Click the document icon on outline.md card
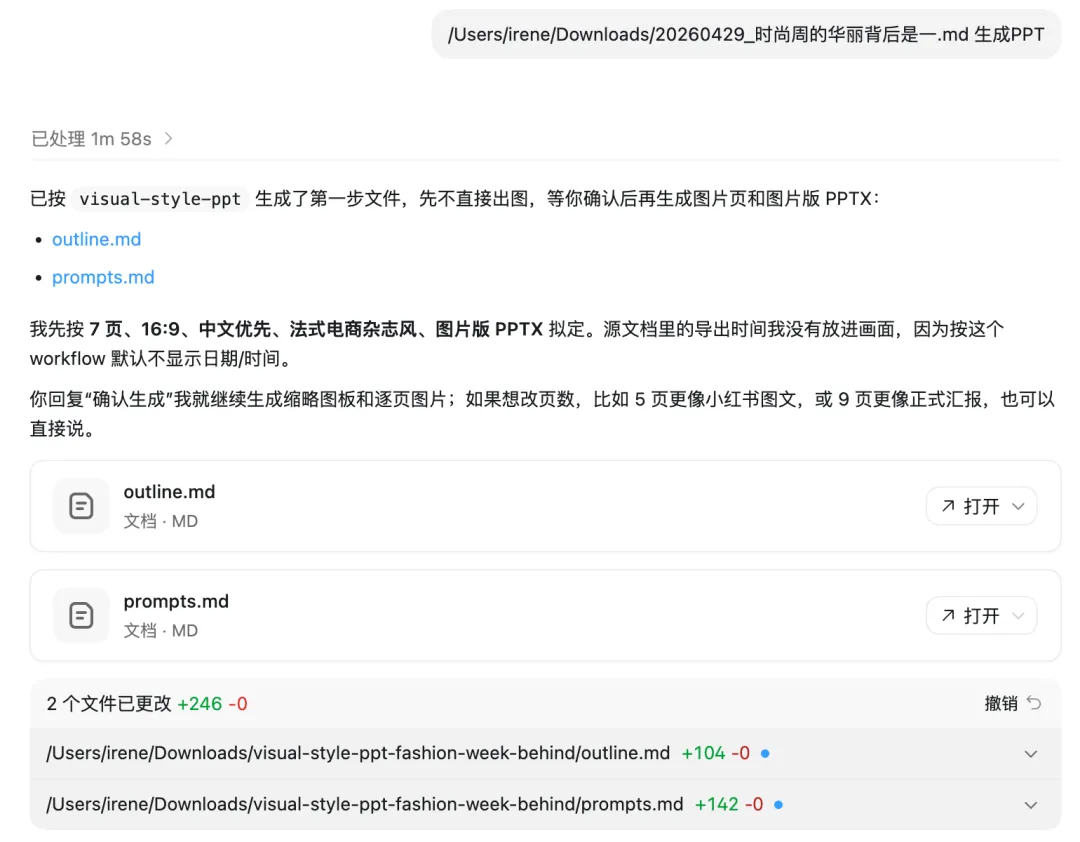 81,506
